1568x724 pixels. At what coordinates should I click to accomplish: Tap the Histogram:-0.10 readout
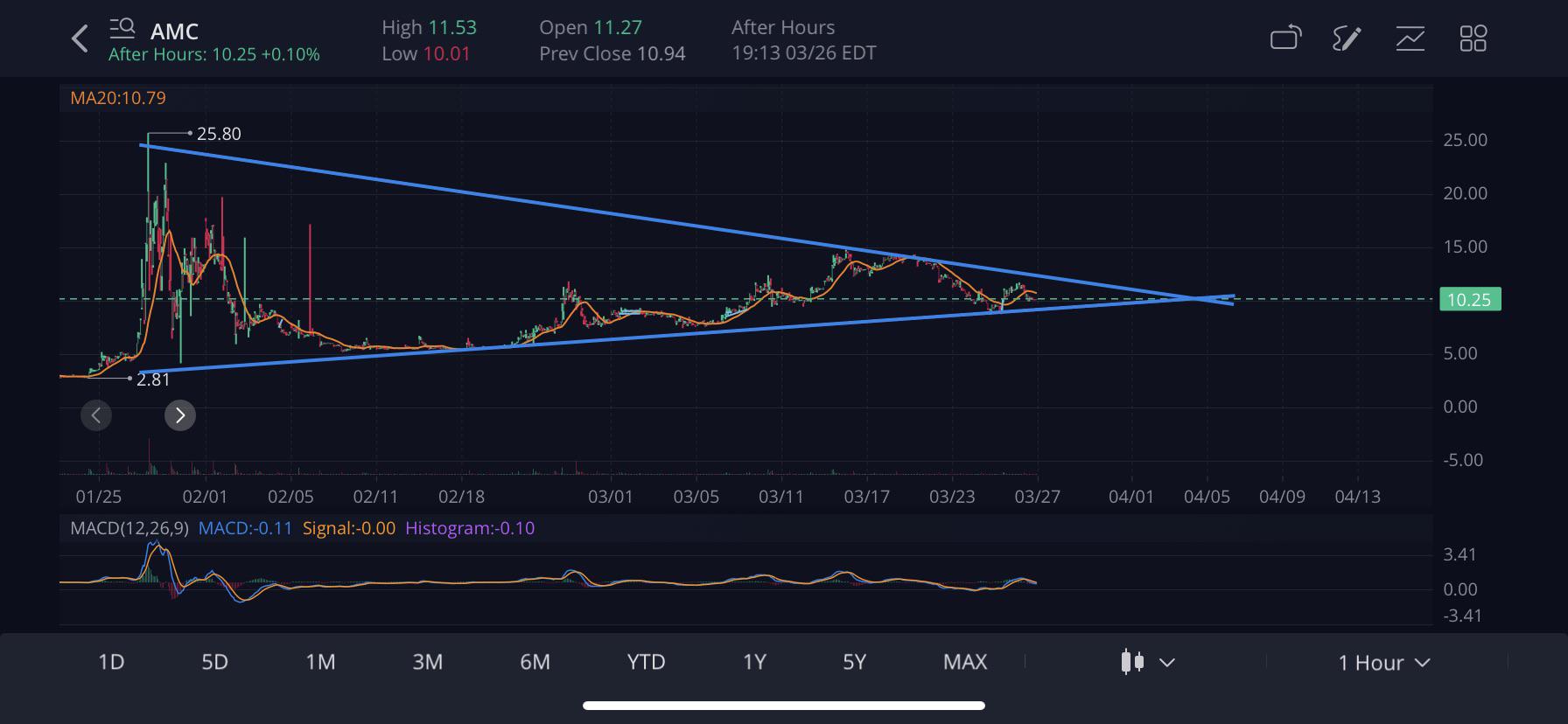pyautogui.click(x=470, y=528)
